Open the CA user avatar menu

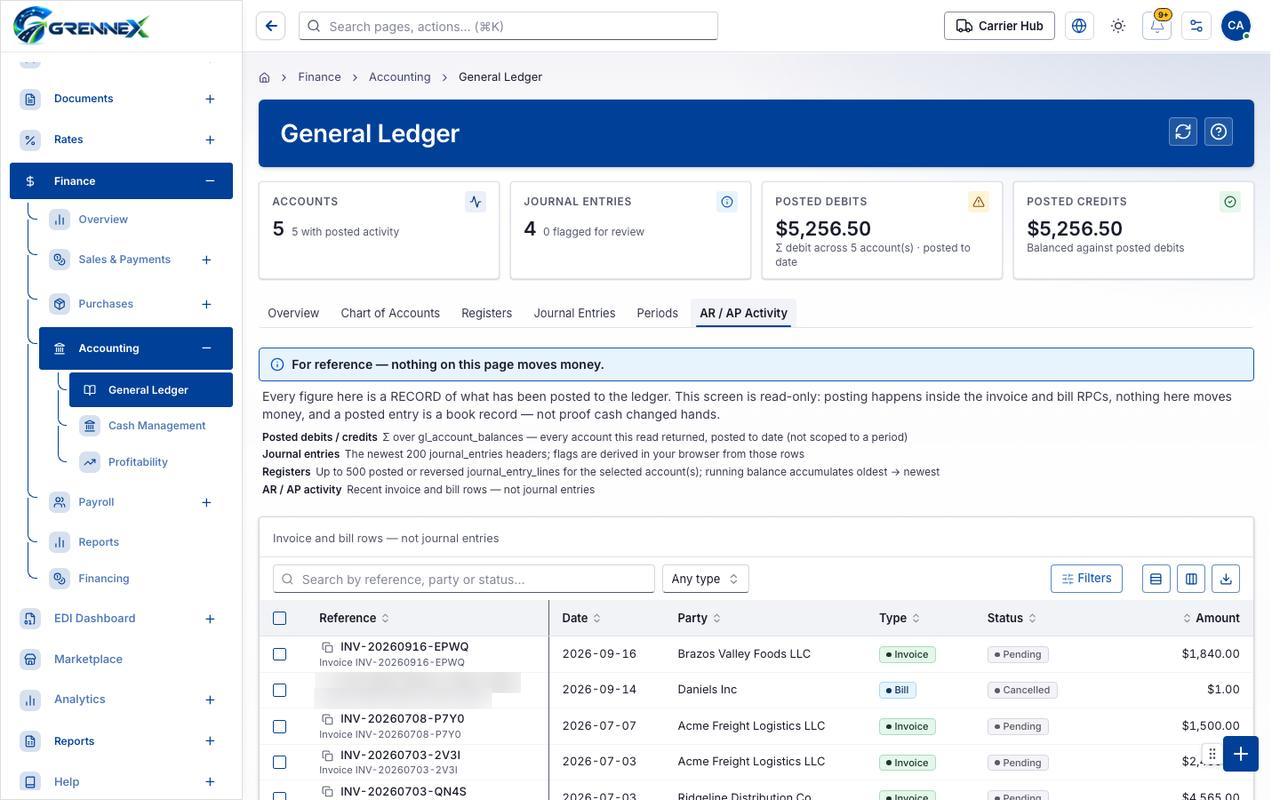click(1236, 26)
